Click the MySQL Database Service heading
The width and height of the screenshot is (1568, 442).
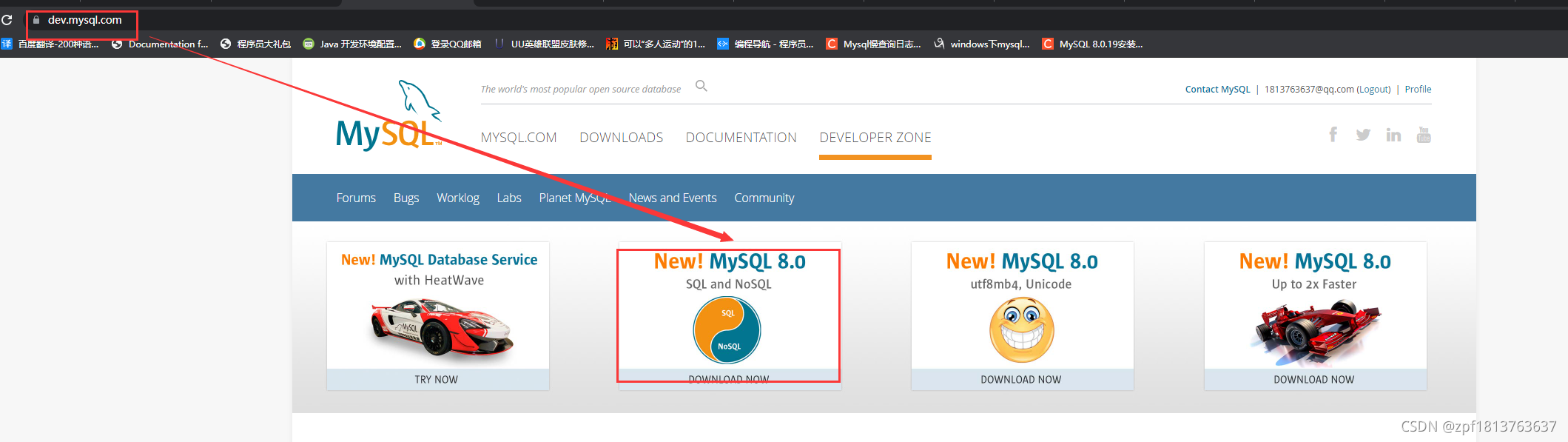[x=440, y=260]
